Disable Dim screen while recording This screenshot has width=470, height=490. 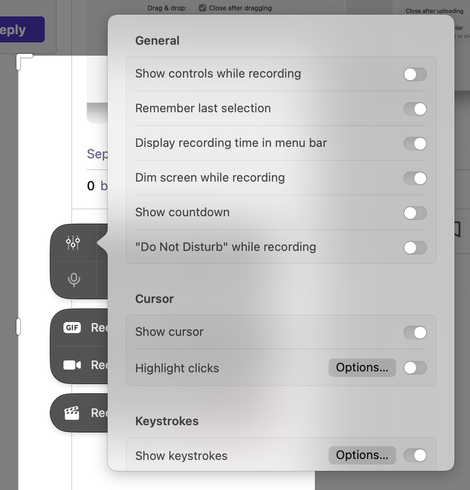(415, 178)
